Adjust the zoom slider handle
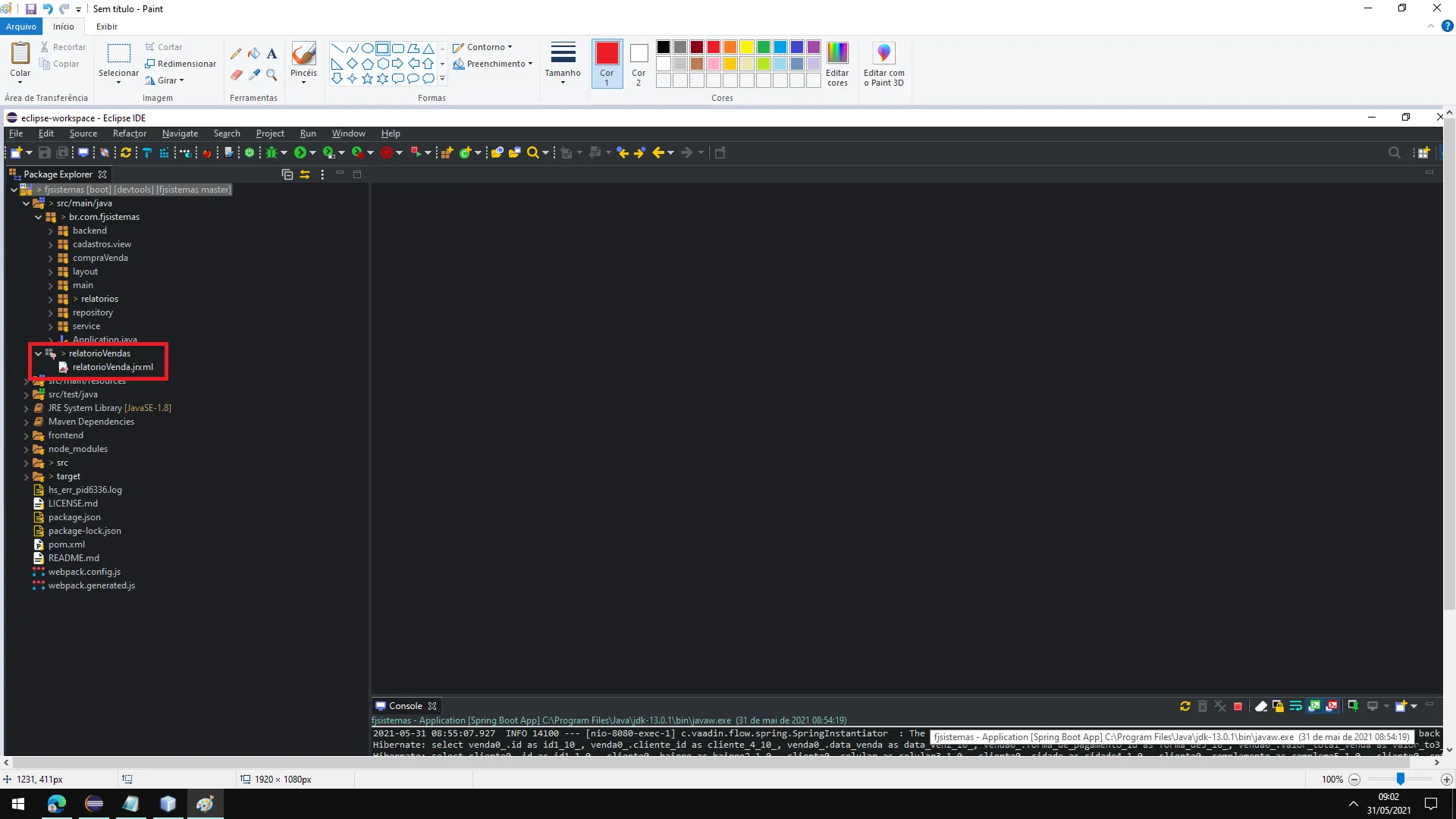Screen dimensions: 1456x819 click(1401, 780)
